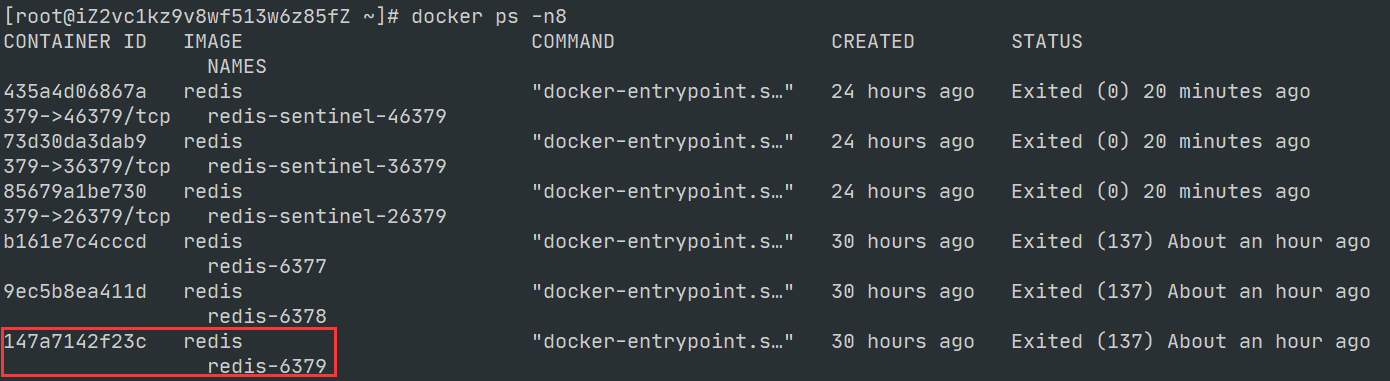Click the redis-sentinel-36379 container name
The height and width of the screenshot is (381, 1390).
pyautogui.click(x=327, y=167)
